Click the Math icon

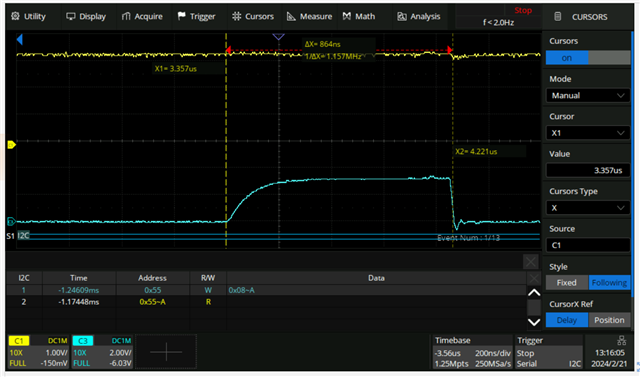click(x=347, y=16)
